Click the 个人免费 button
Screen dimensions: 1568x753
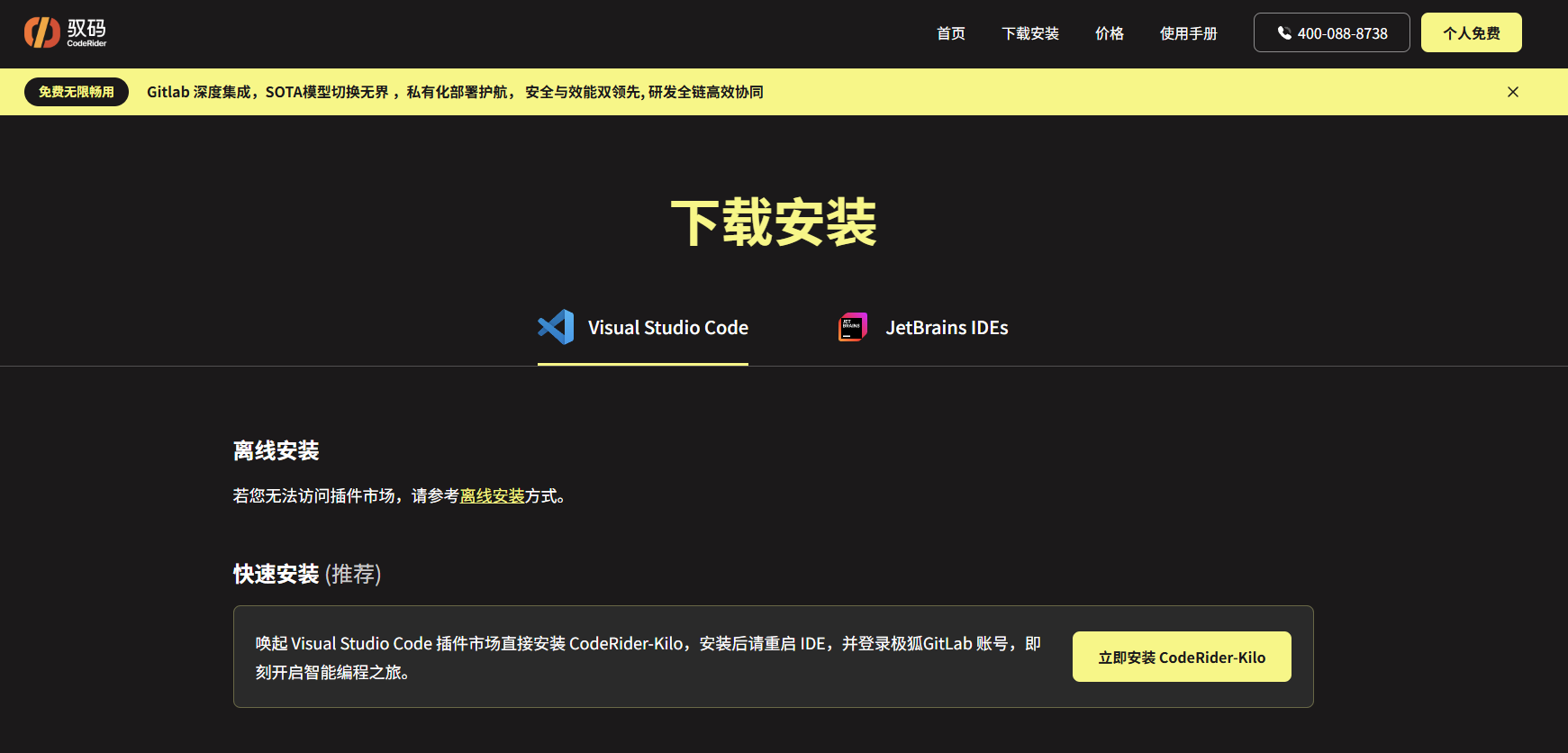pyautogui.click(x=1472, y=32)
